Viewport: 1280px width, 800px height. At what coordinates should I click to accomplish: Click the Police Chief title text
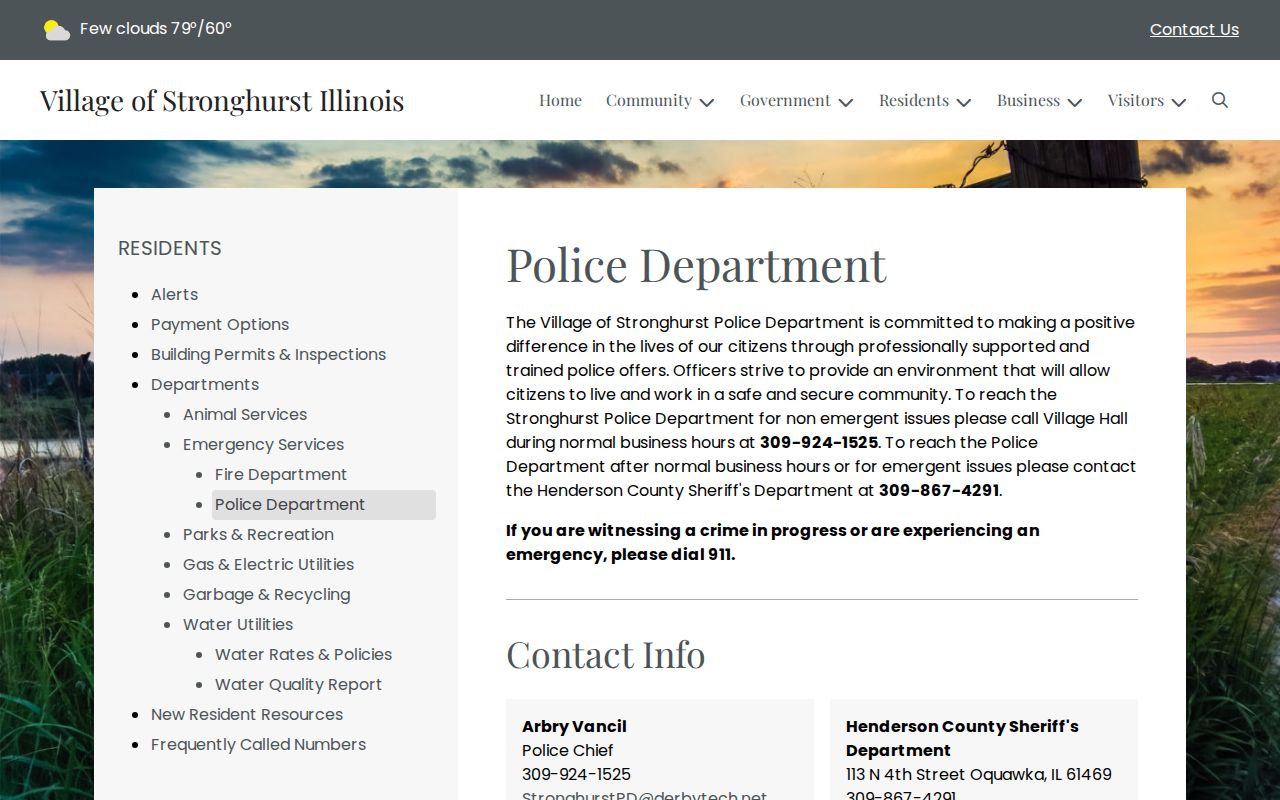coord(568,750)
